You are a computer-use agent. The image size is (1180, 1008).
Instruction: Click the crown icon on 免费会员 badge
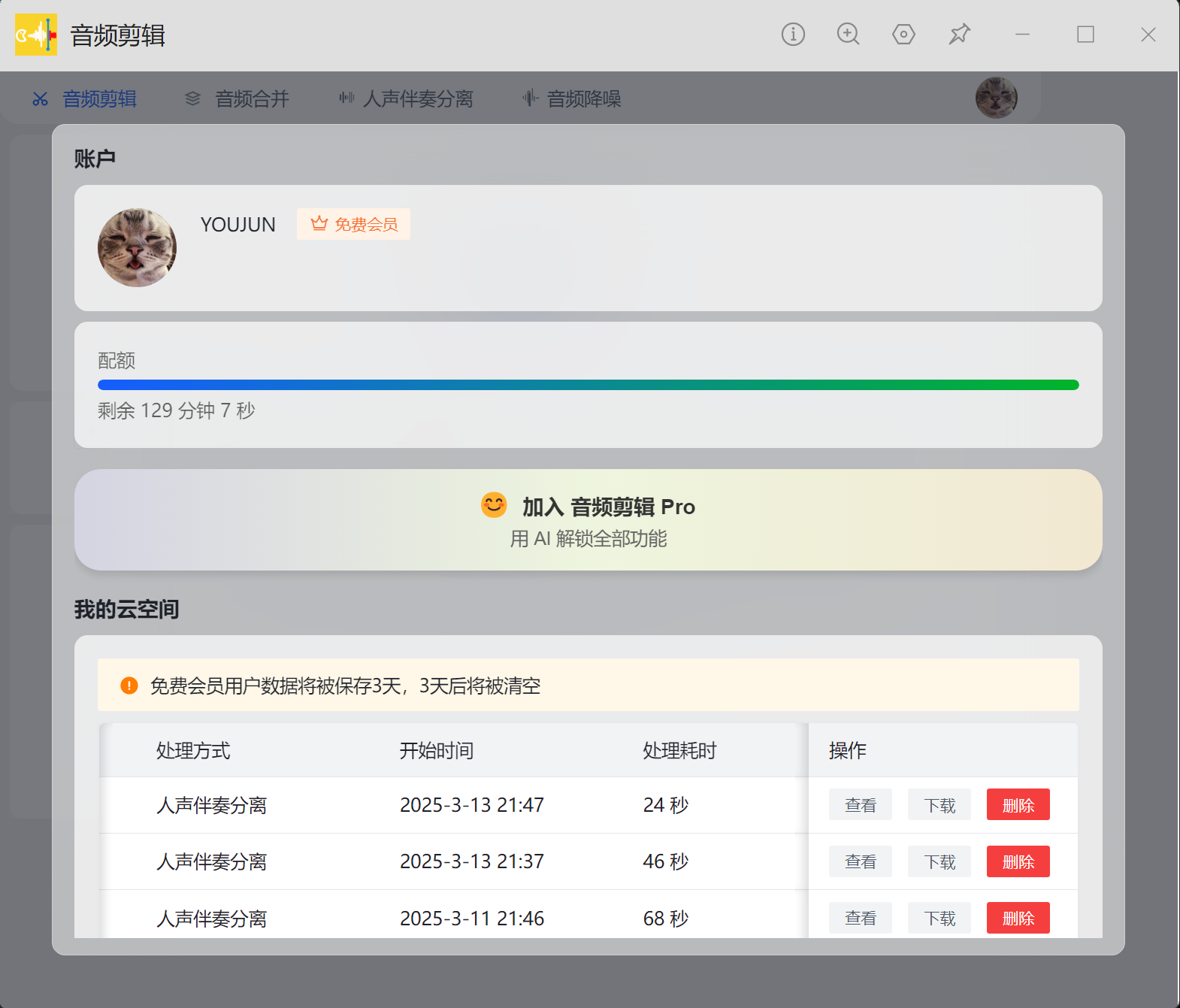pos(319,224)
